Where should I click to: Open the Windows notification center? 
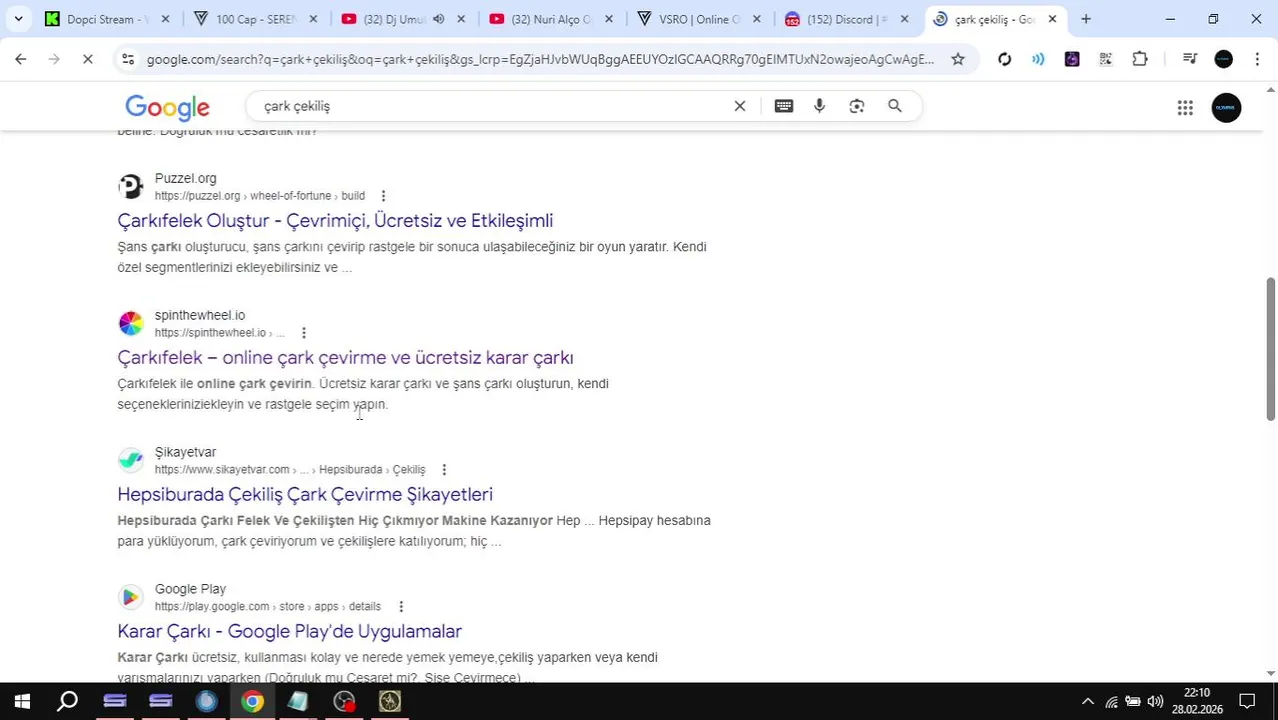1247,702
